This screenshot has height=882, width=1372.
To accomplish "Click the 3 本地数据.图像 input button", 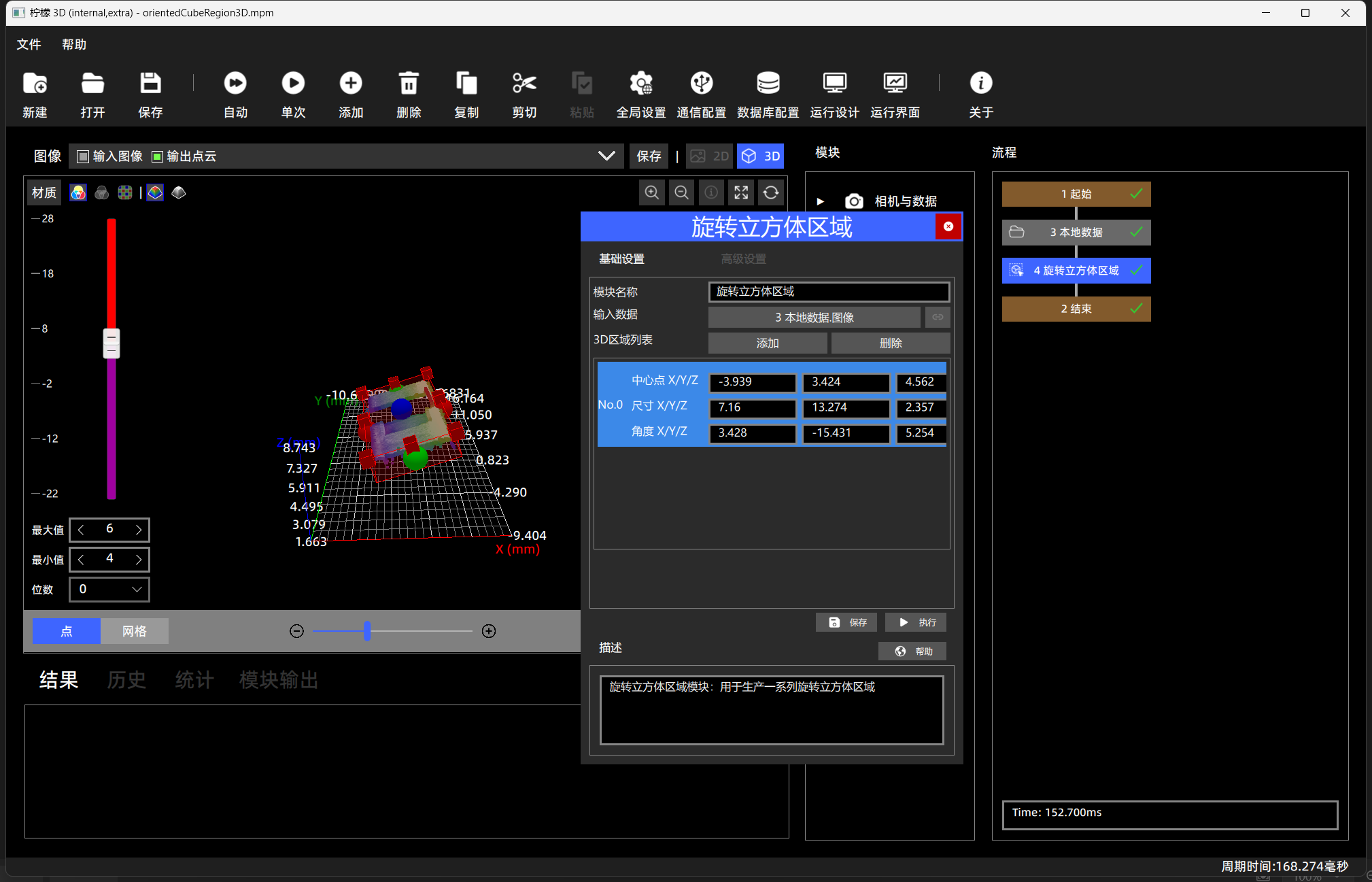I will pos(814,317).
